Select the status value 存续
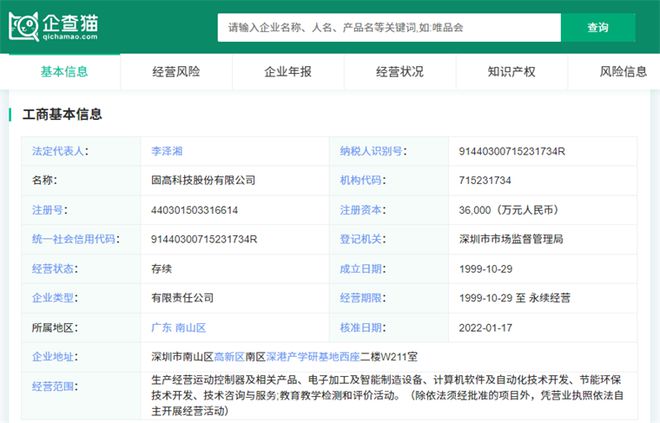 pos(162,269)
